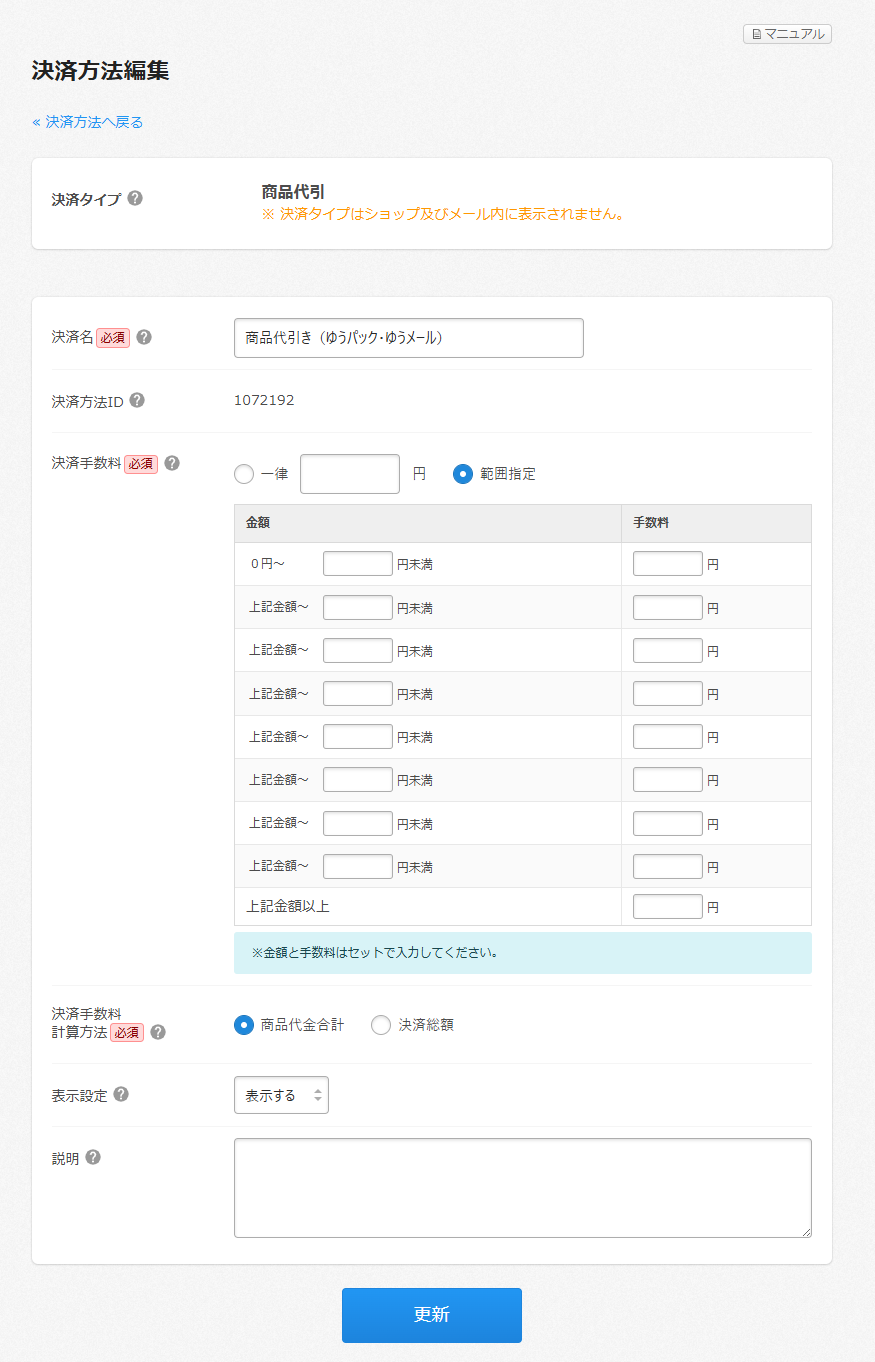Go back via 決済方法へ戻る link
The width and height of the screenshot is (875, 1362).
(x=88, y=122)
